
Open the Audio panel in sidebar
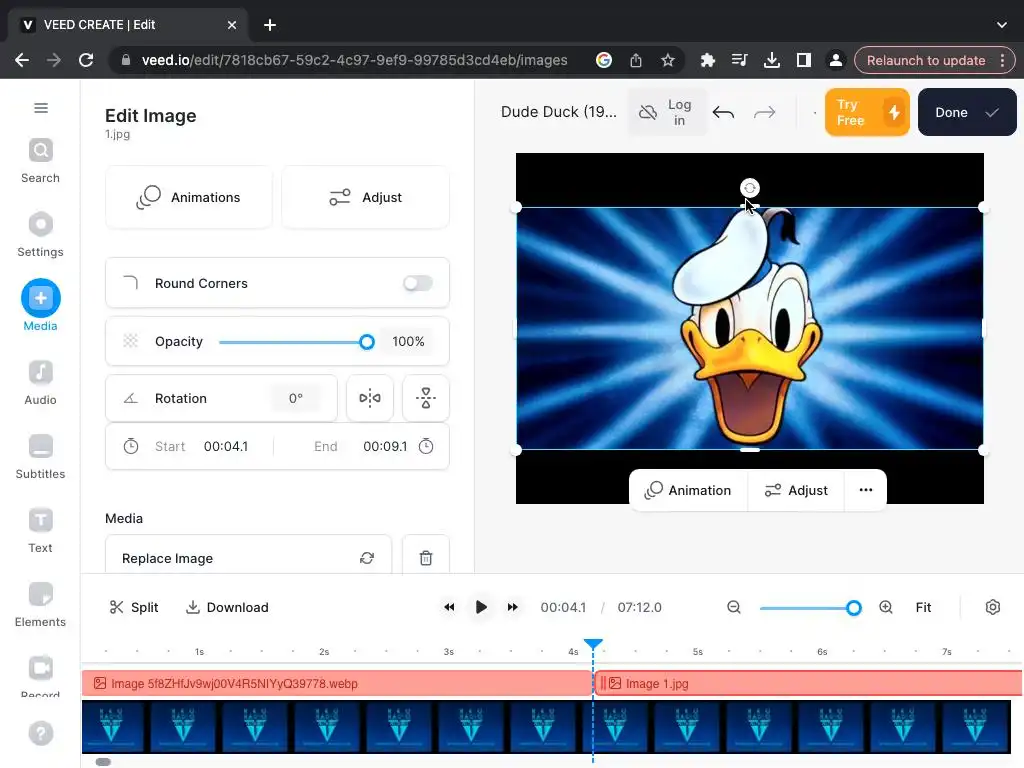click(x=40, y=383)
